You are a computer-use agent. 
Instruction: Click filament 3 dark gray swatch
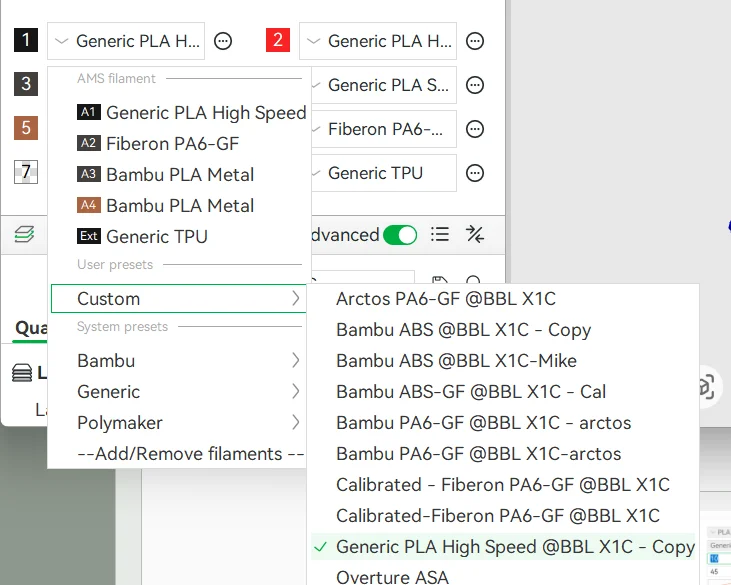tap(26, 84)
